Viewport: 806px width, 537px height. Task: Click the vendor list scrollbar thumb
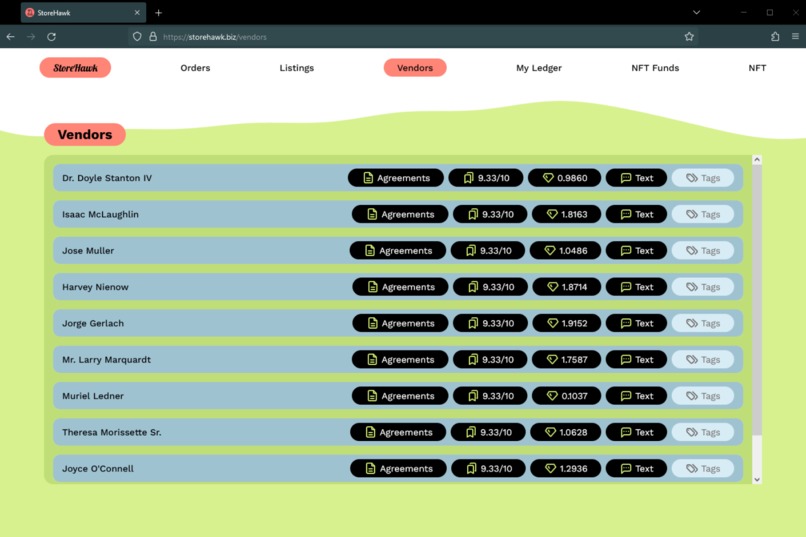point(757,300)
